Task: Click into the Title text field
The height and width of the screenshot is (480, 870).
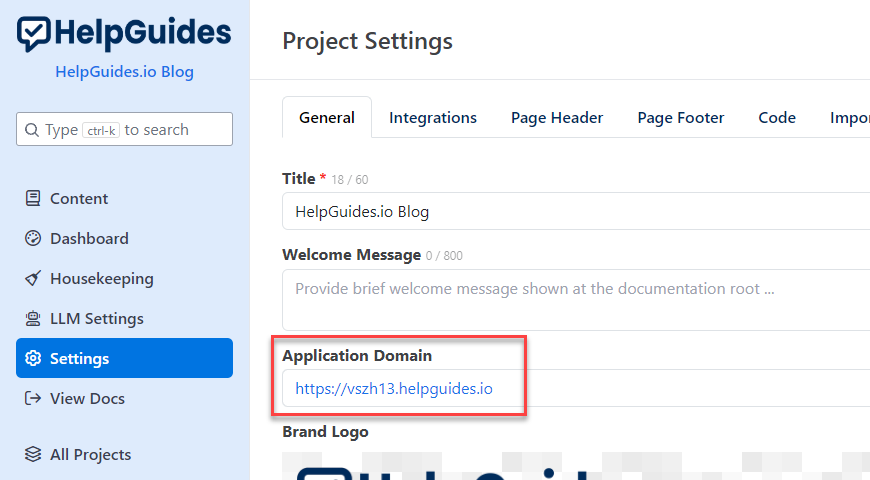Action: point(575,212)
